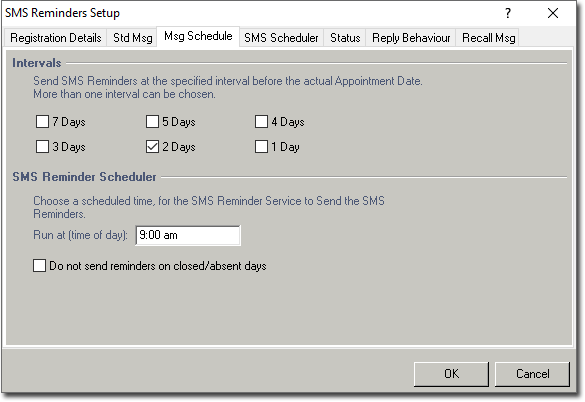585x402 pixels.
Task: Open the Registration Details tab
Action: click(x=56, y=38)
